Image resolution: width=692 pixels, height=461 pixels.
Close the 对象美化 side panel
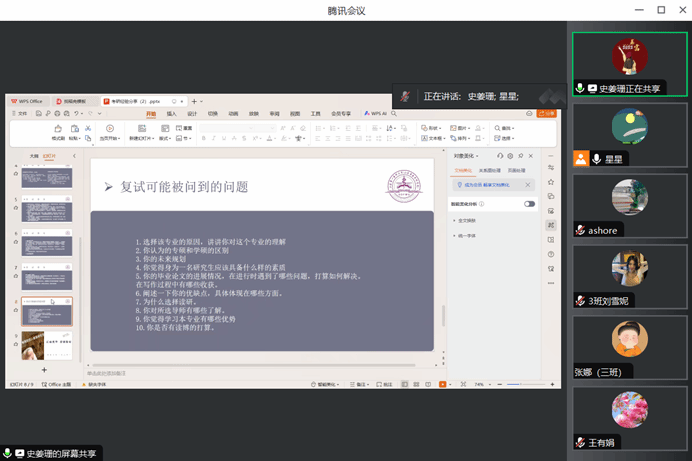point(530,156)
